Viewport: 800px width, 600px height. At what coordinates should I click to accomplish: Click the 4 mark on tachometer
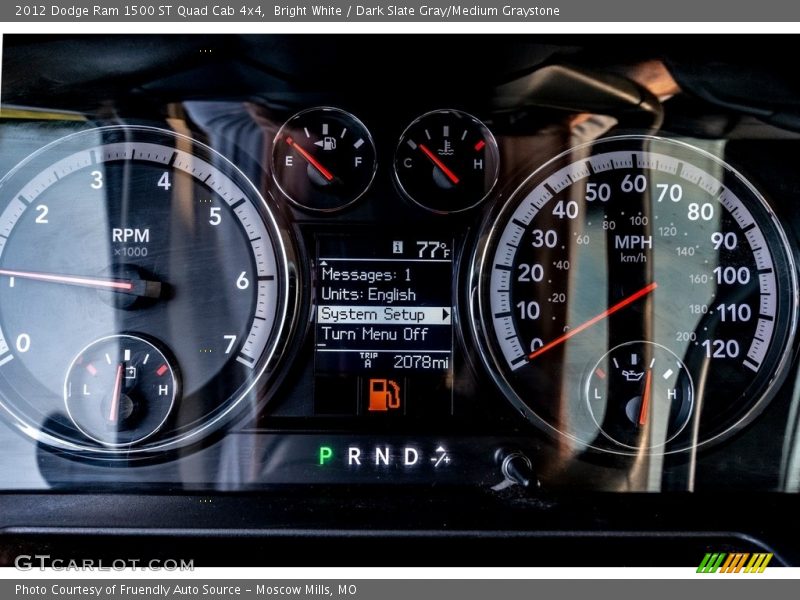[x=164, y=181]
